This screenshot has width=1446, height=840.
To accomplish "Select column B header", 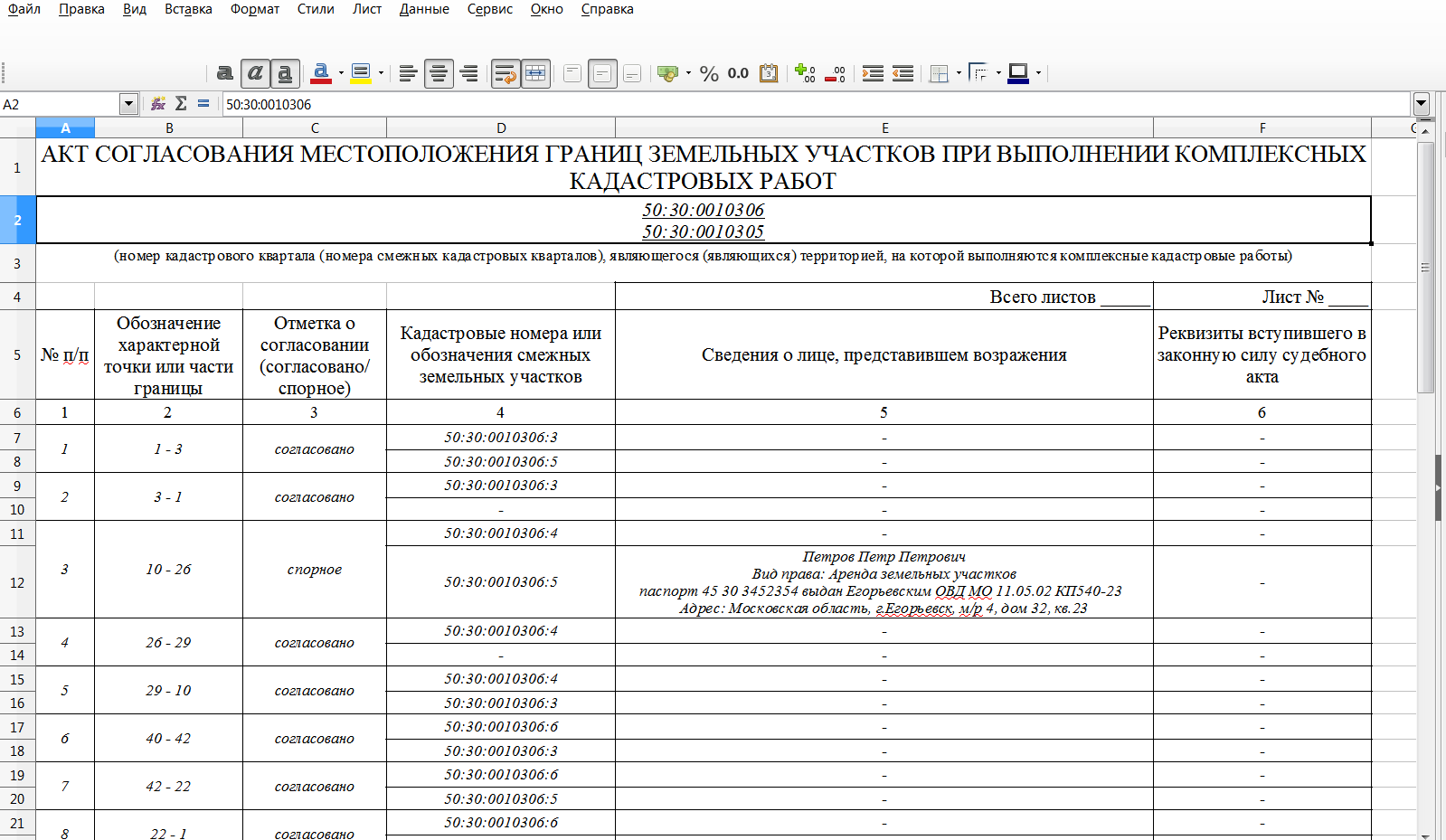I will pyautogui.click(x=168, y=127).
